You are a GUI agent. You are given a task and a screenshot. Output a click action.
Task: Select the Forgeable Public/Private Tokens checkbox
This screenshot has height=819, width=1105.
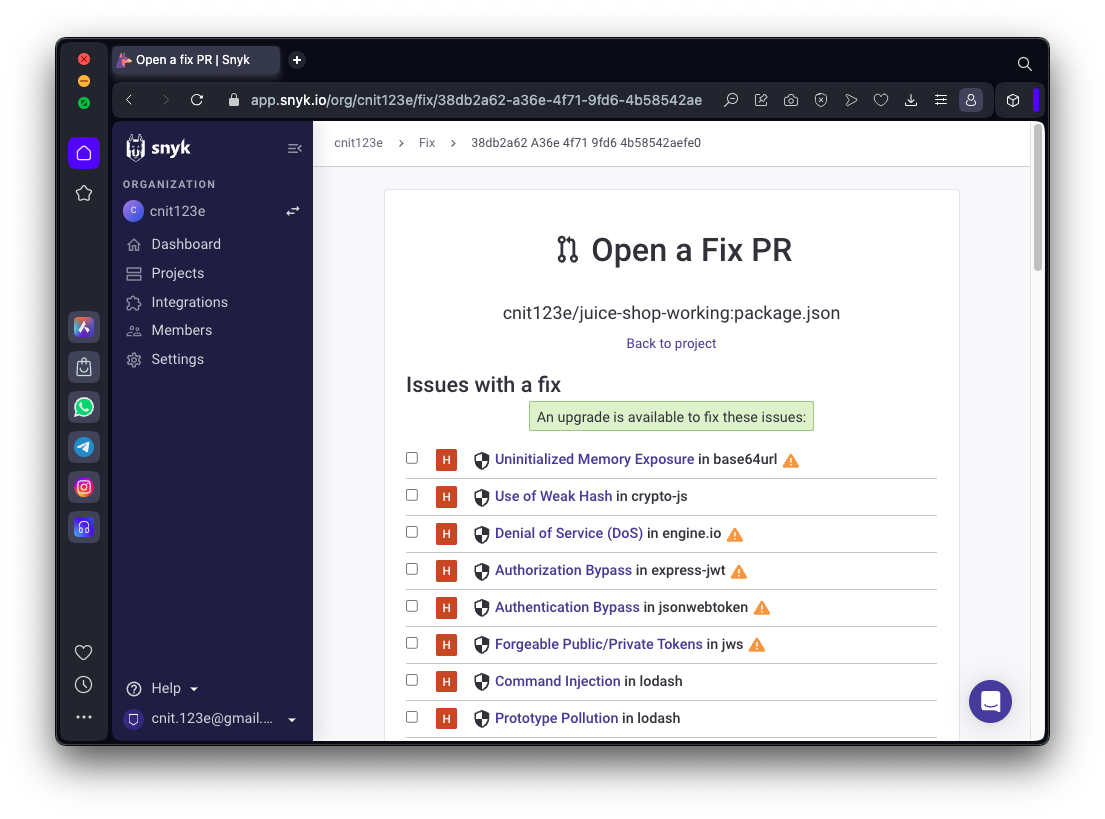[412, 643]
